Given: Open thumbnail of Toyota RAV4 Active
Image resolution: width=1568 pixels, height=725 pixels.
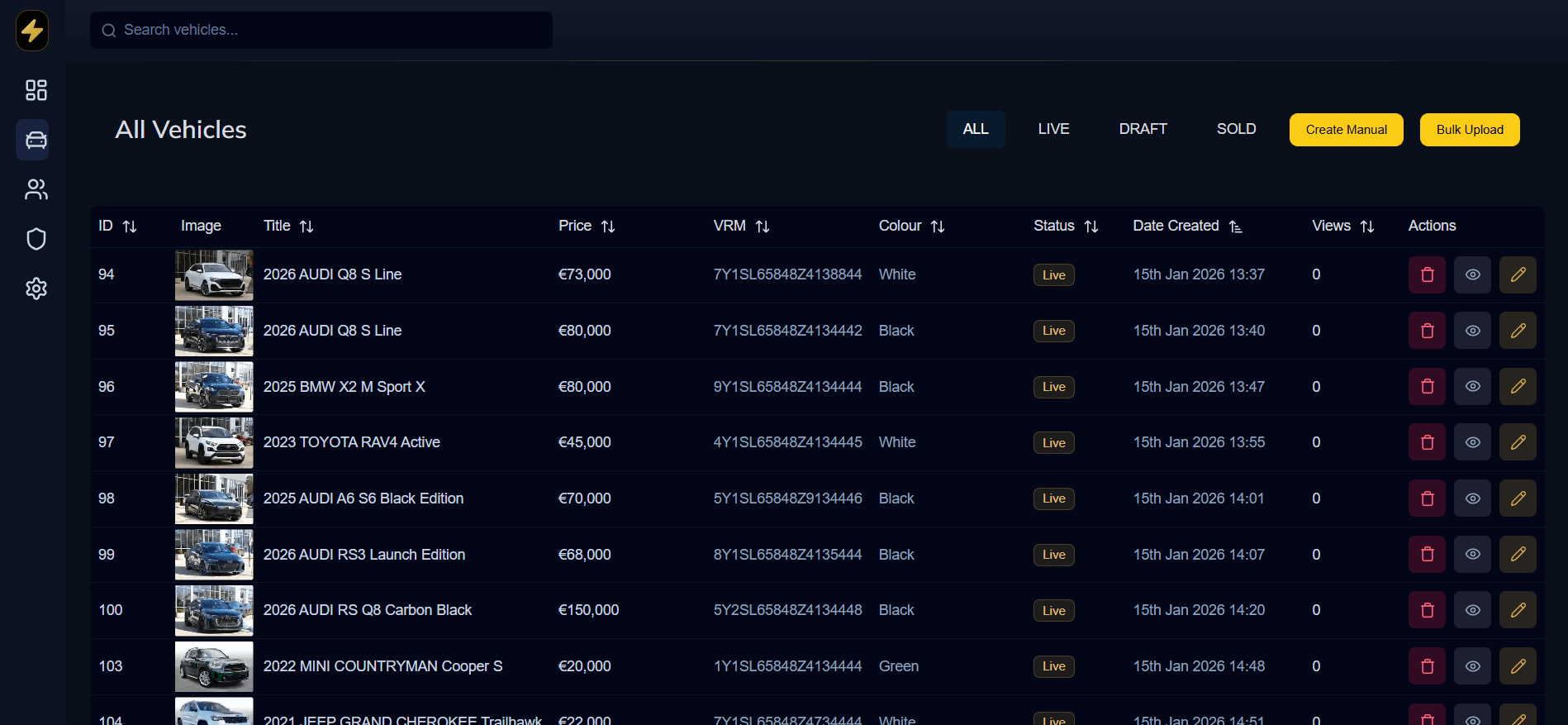Looking at the screenshot, I should coord(214,442).
